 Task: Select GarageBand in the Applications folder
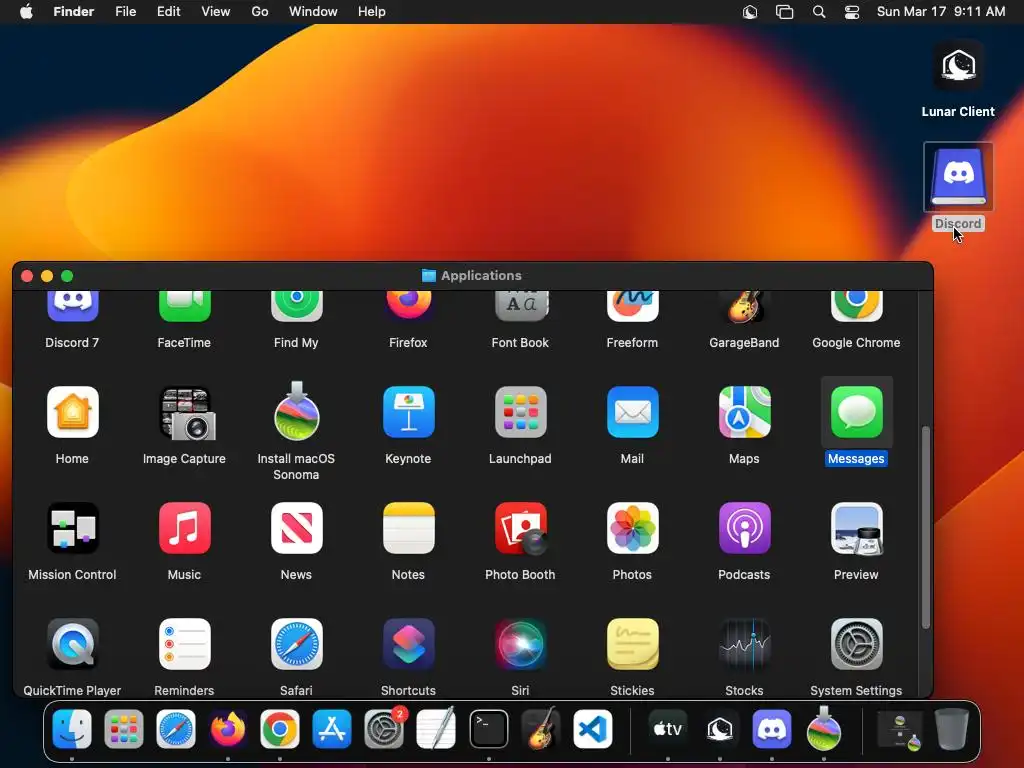coord(744,308)
